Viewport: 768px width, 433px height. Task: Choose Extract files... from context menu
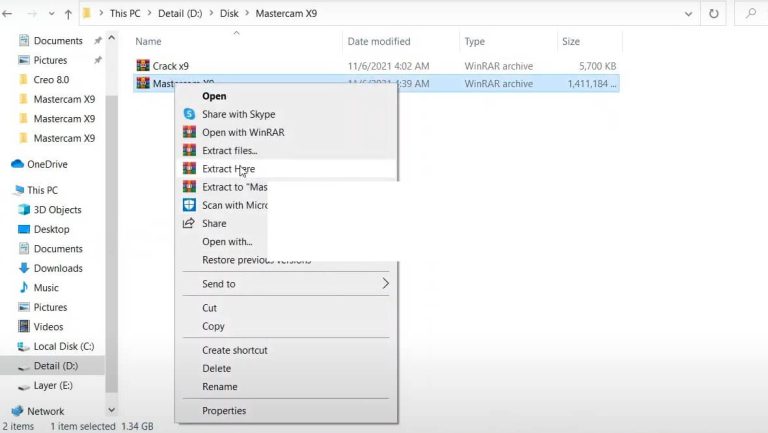[x=229, y=151]
